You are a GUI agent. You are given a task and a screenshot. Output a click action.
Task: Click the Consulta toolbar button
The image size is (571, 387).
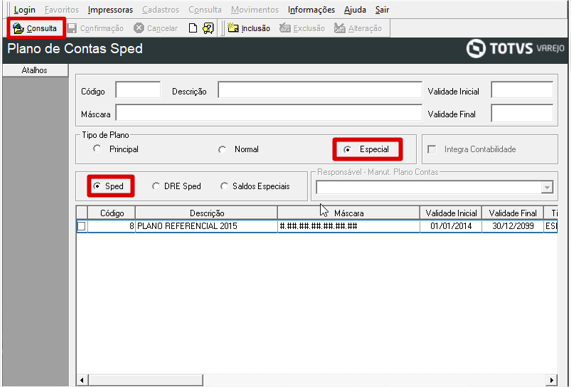pos(35,28)
